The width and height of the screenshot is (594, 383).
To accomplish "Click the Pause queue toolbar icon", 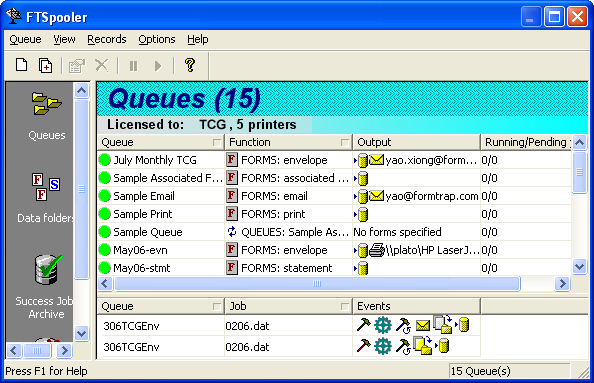I will coord(133,66).
